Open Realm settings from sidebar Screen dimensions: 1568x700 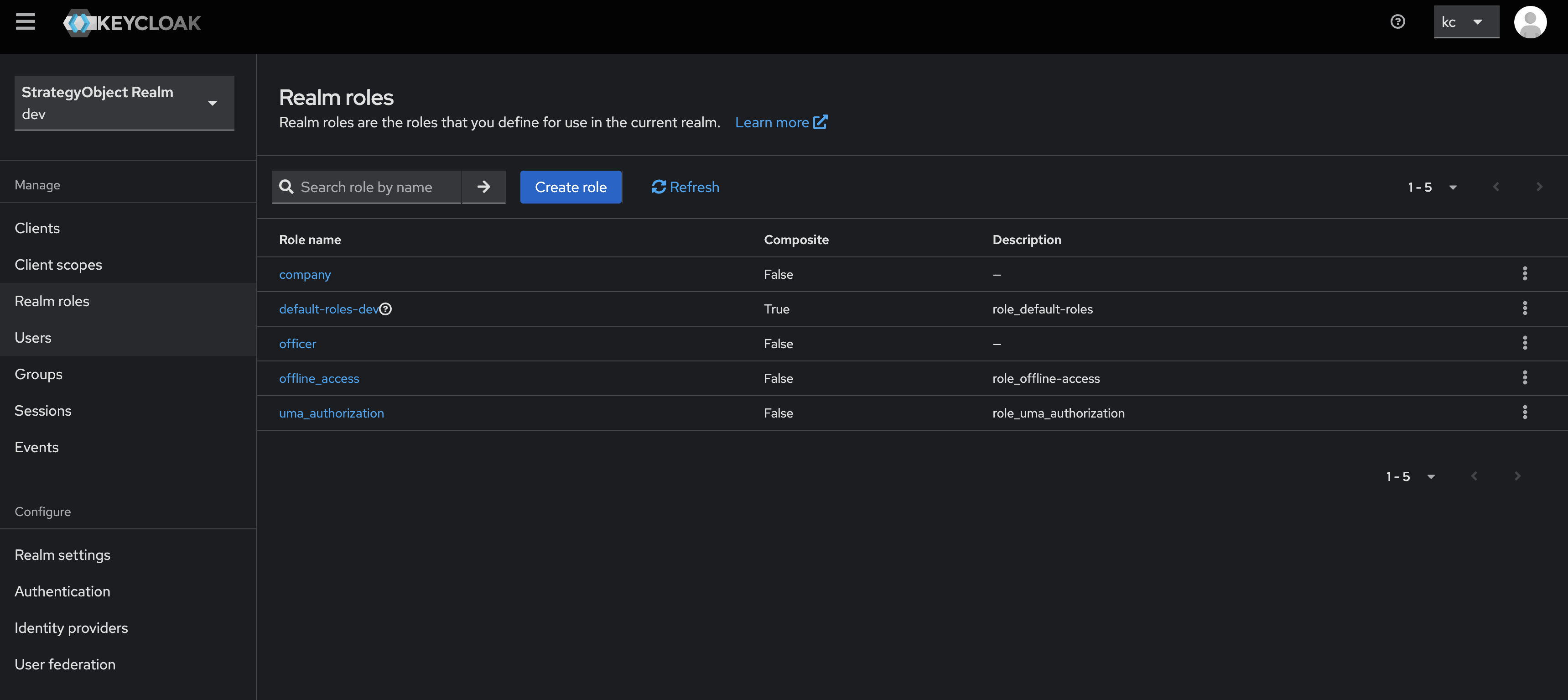click(62, 554)
